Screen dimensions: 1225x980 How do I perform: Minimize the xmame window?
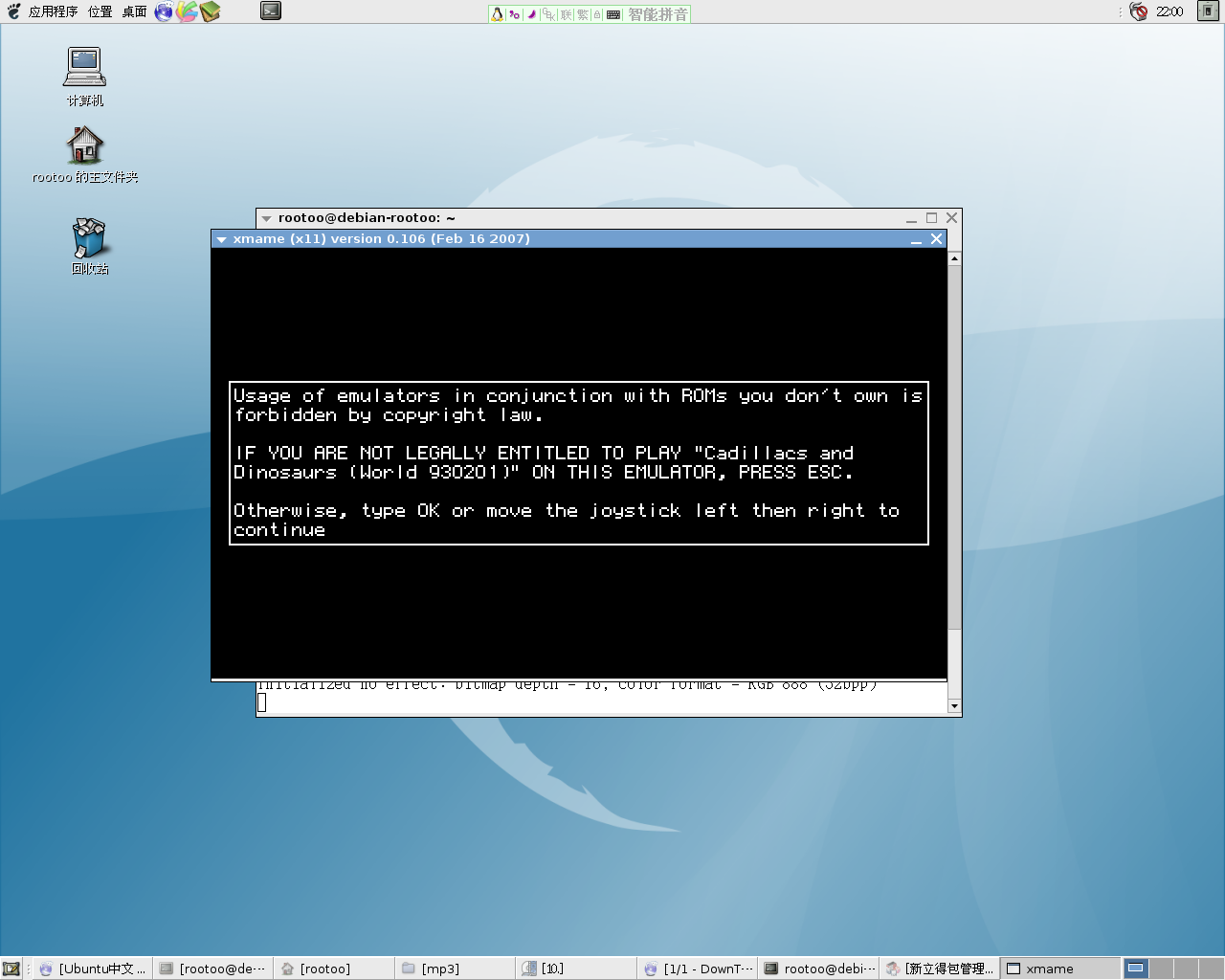pyautogui.click(x=916, y=239)
